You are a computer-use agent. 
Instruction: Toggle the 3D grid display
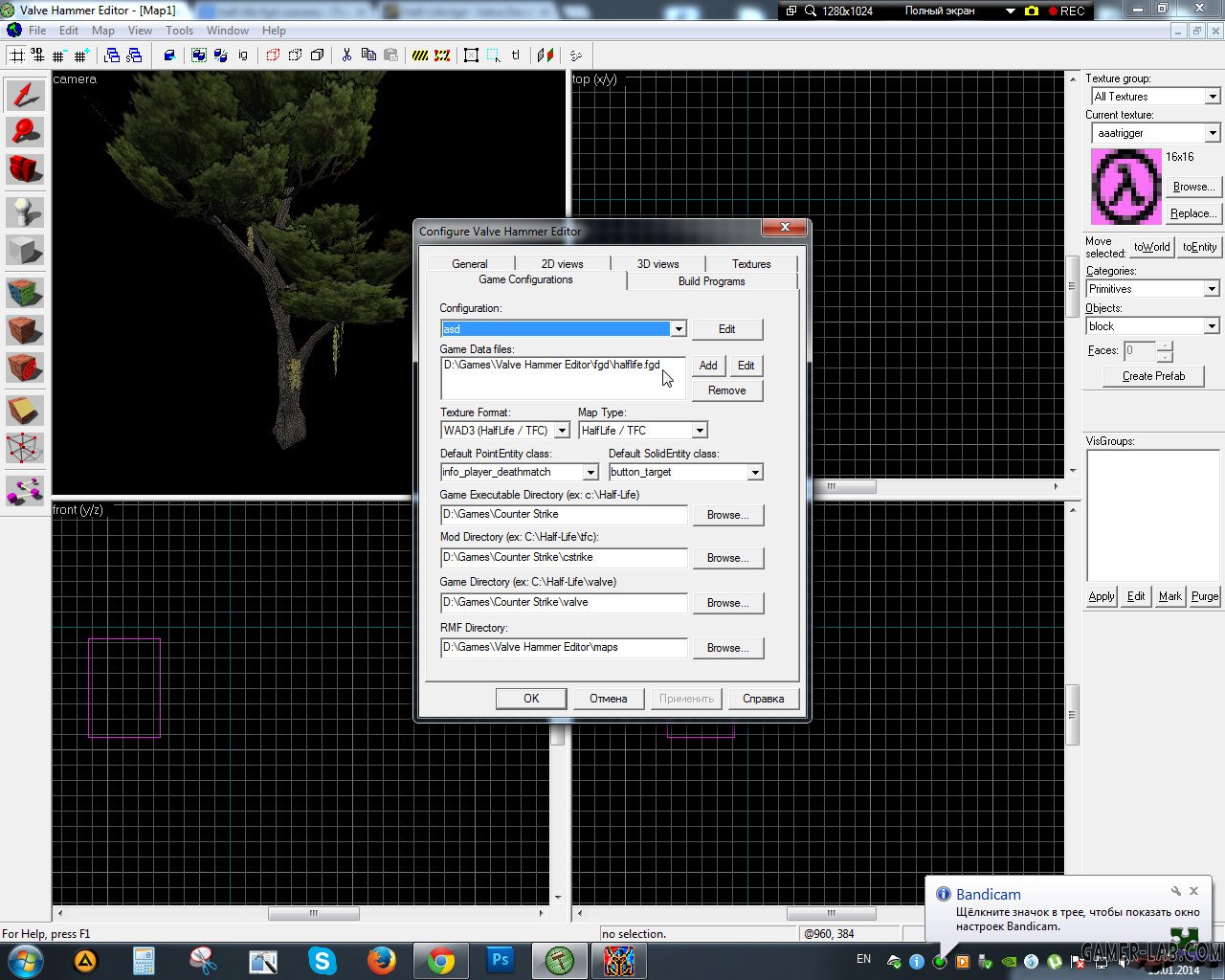tap(37, 56)
